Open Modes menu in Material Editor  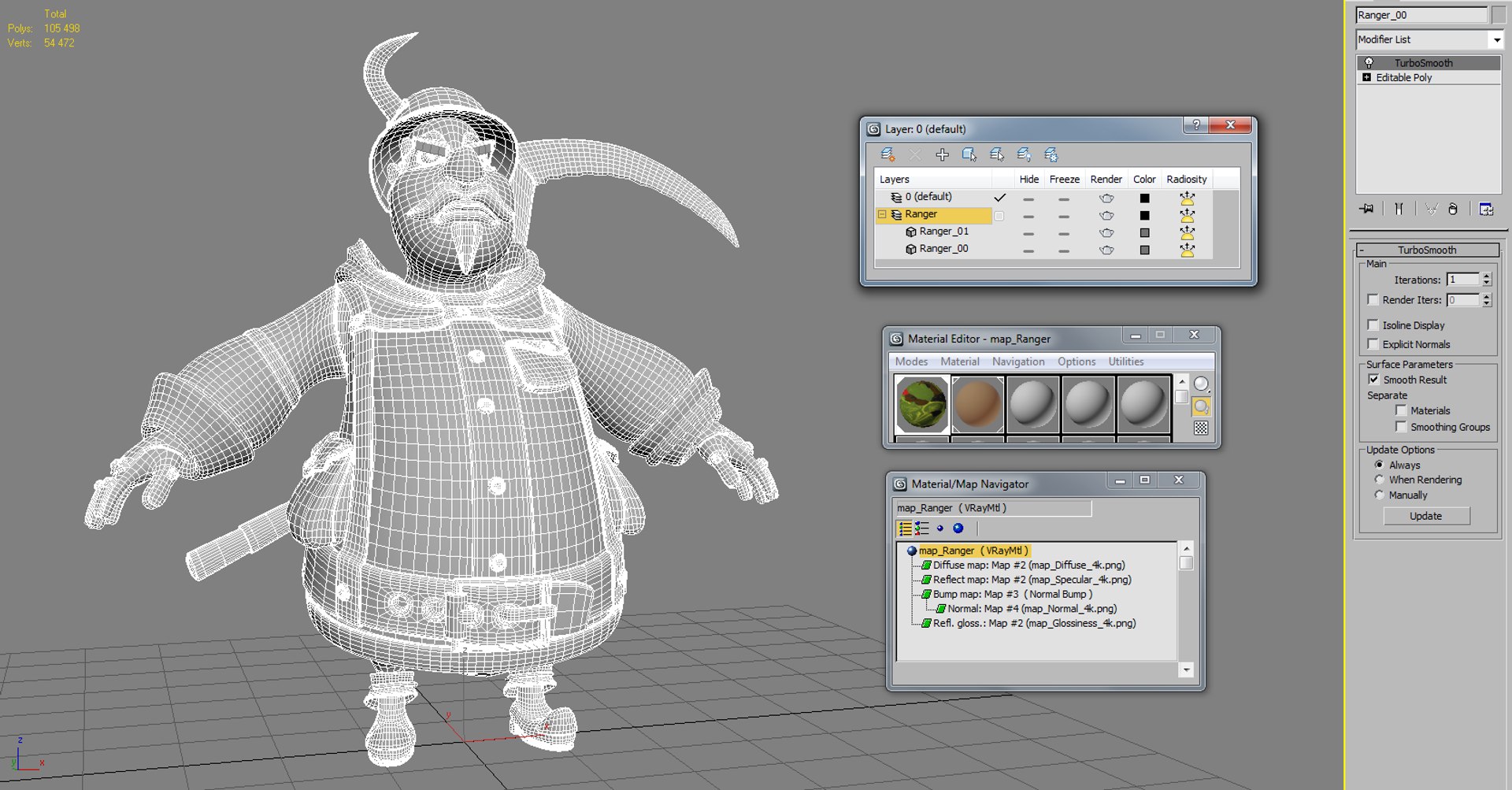point(911,362)
